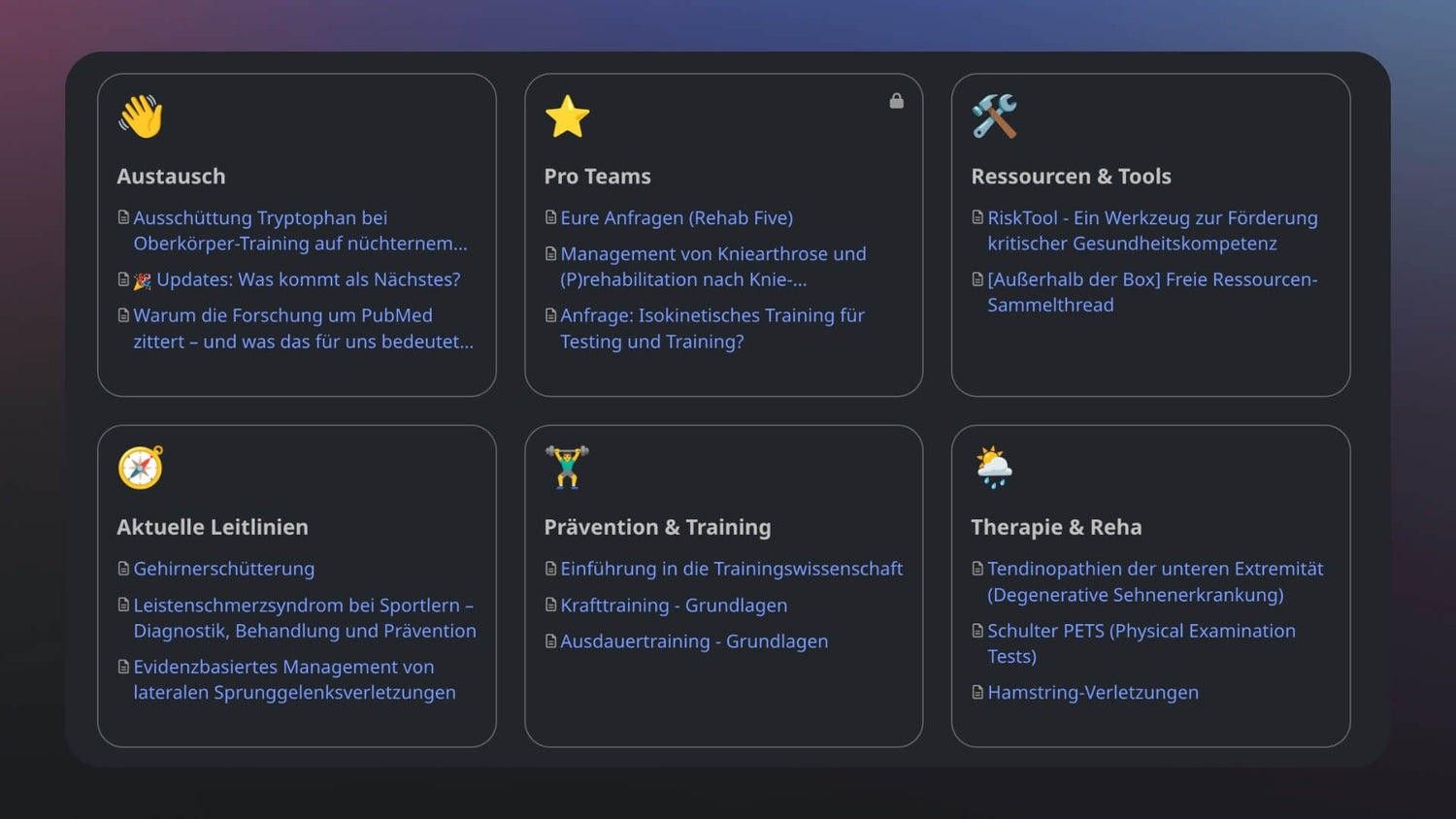Image resolution: width=1456 pixels, height=819 pixels.
Task: Click the gold star Pro Teams icon
Action: click(x=568, y=116)
